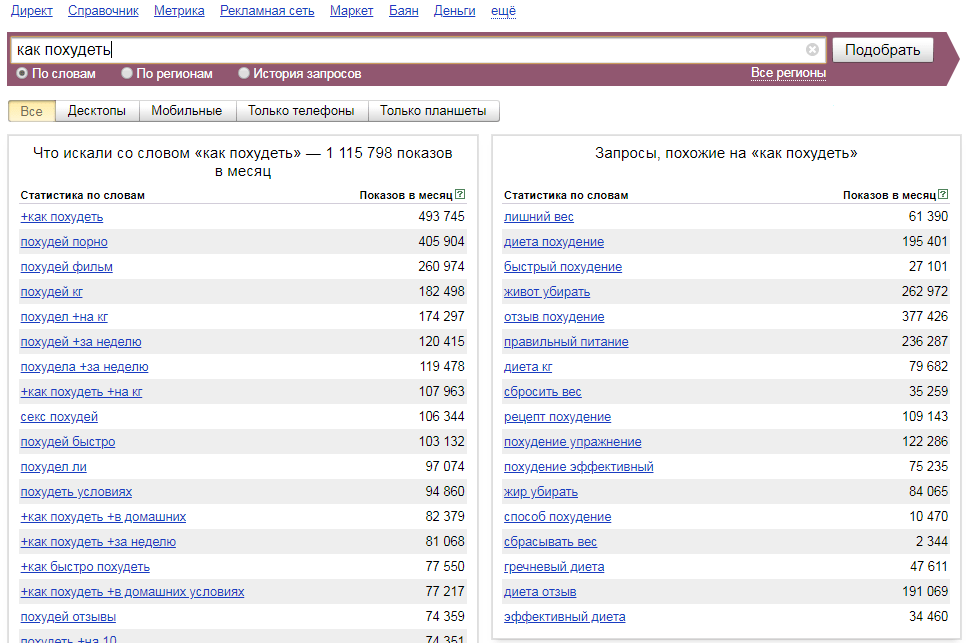Open the рецепт похудение similar query
The height and width of the screenshot is (643, 967).
tap(558, 417)
